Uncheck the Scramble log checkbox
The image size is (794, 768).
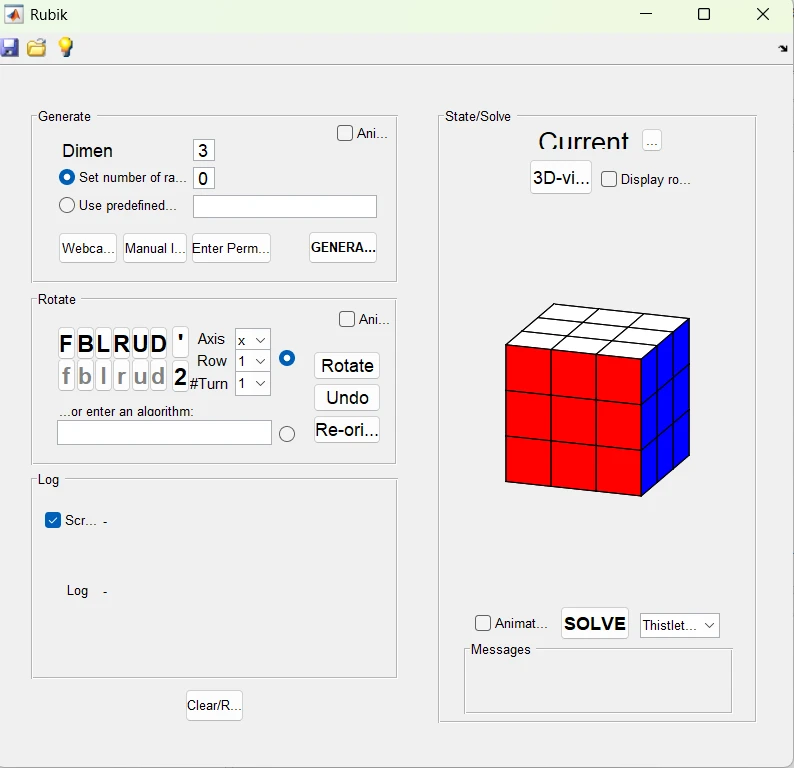pyautogui.click(x=53, y=520)
